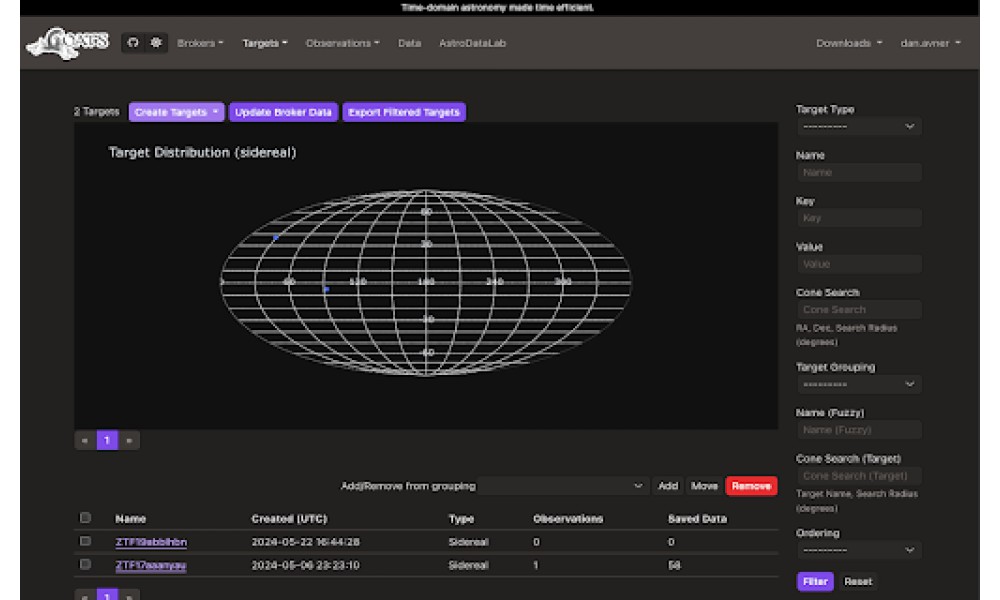Open the Target Type dropdown

pos(858,126)
